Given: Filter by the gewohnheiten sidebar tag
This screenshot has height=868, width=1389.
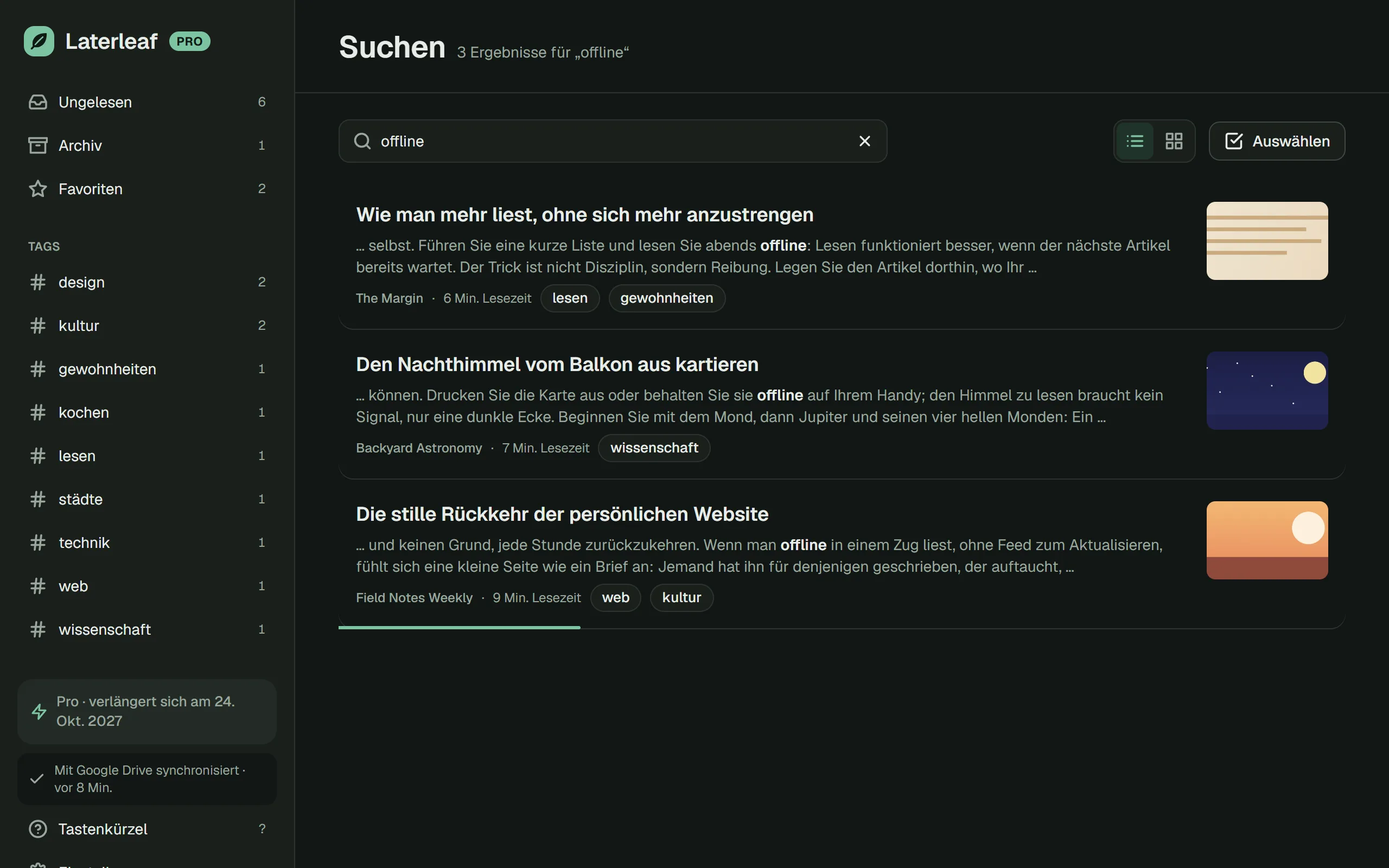Looking at the screenshot, I should tap(147, 369).
